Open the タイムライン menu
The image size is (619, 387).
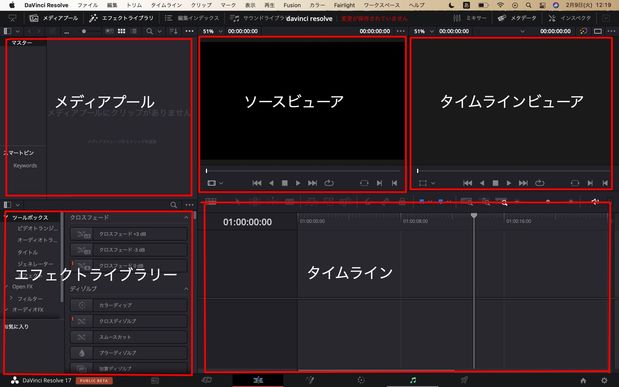pos(166,5)
